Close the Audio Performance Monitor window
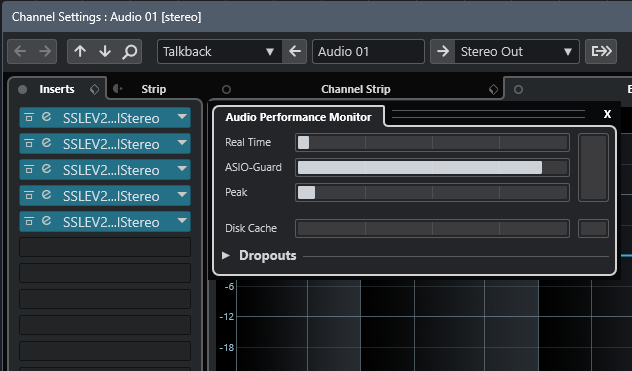The width and height of the screenshot is (632, 371). tap(607, 114)
